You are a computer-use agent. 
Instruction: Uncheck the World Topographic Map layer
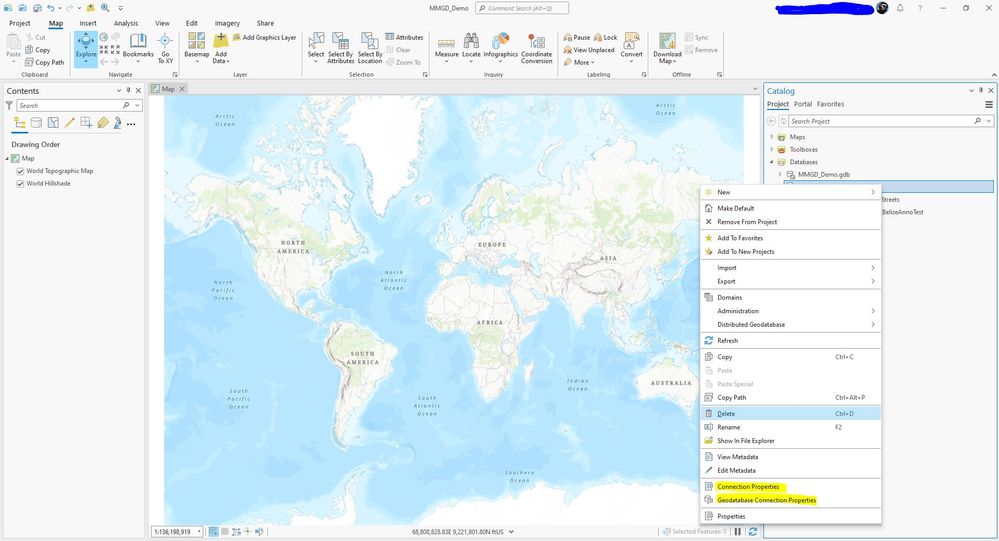(x=20, y=171)
